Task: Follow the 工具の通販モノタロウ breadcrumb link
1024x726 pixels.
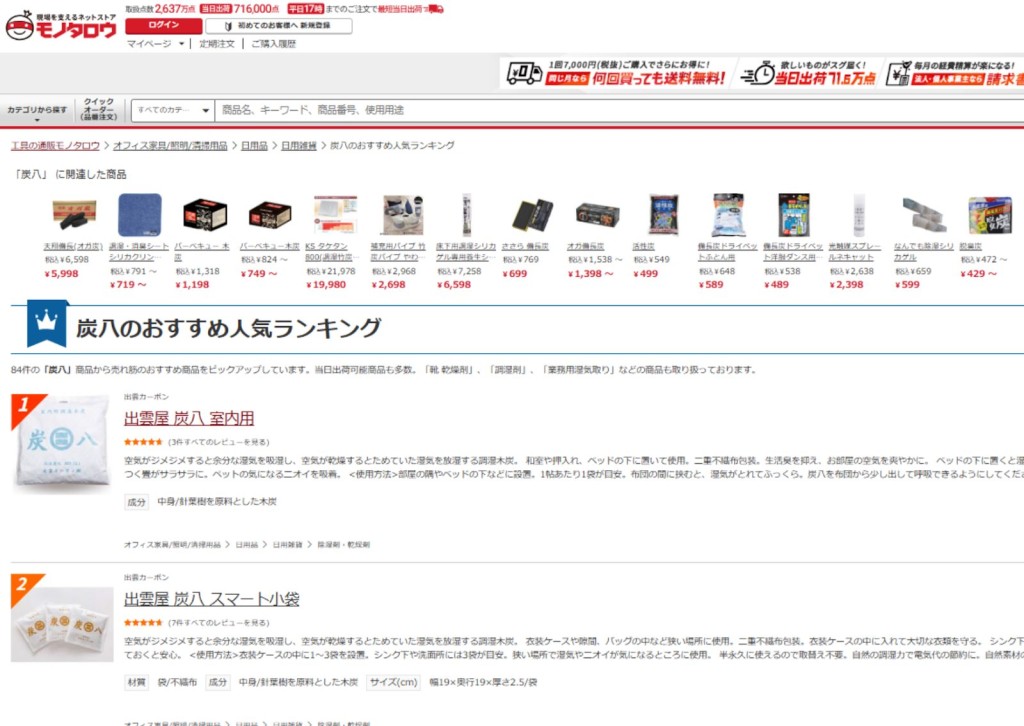Action: tap(56, 146)
